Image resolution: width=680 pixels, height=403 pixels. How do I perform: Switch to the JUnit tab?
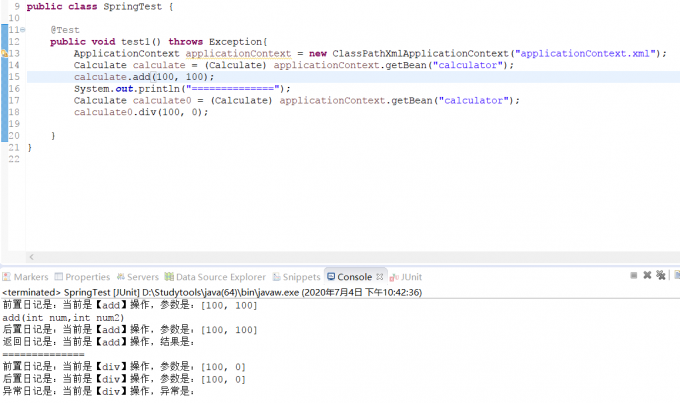click(x=406, y=277)
